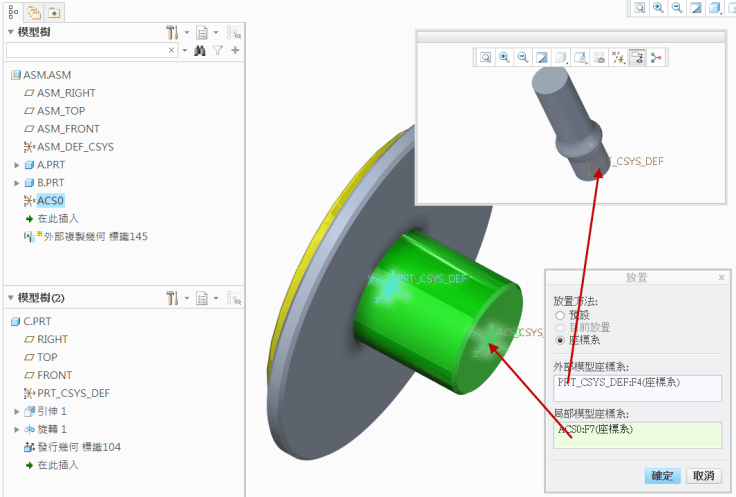Click the datum display filters icon in preview toolbar
736x497 pixels.
pos(618,58)
